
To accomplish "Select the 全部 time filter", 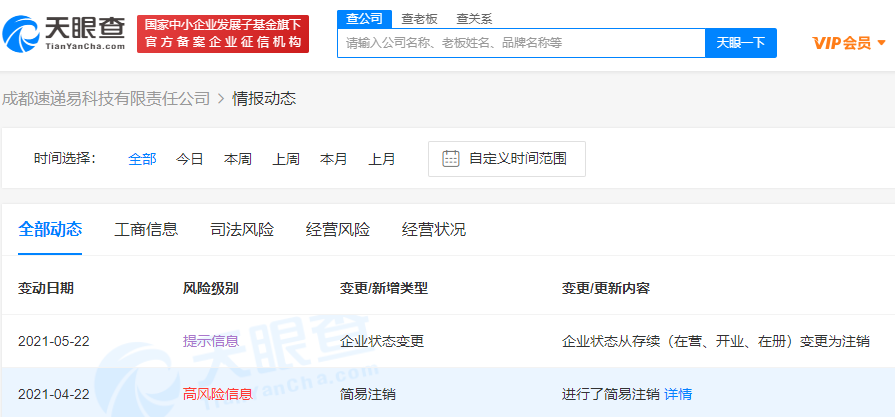I will coord(142,158).
